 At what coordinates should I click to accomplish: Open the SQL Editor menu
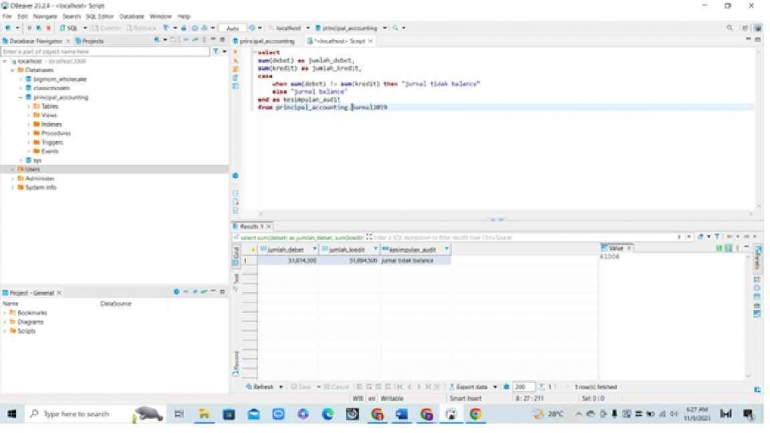coord(99,16)
